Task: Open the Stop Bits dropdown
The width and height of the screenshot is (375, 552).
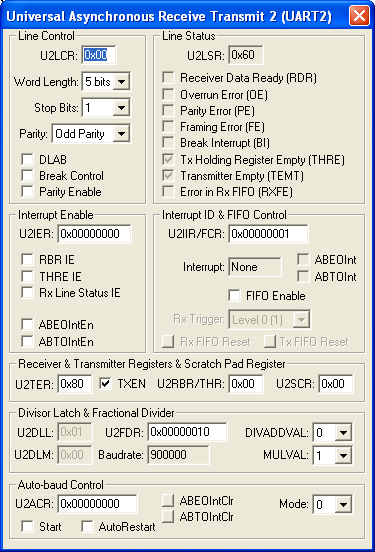Action: (x=106, y=107)
